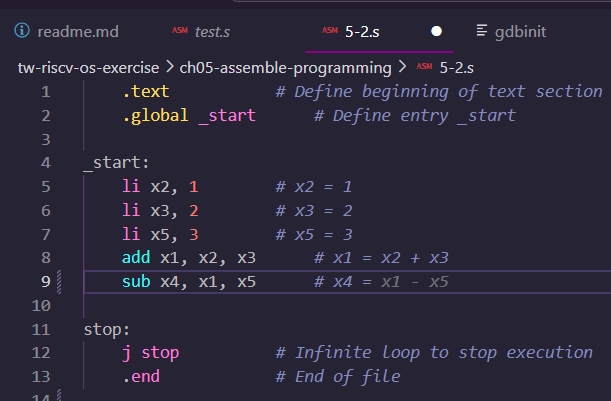Click the ASM icon on the active 5-2.s tab
Viewport: 611px width, 401px height.
pyautogui.click(x=329, y=31)
